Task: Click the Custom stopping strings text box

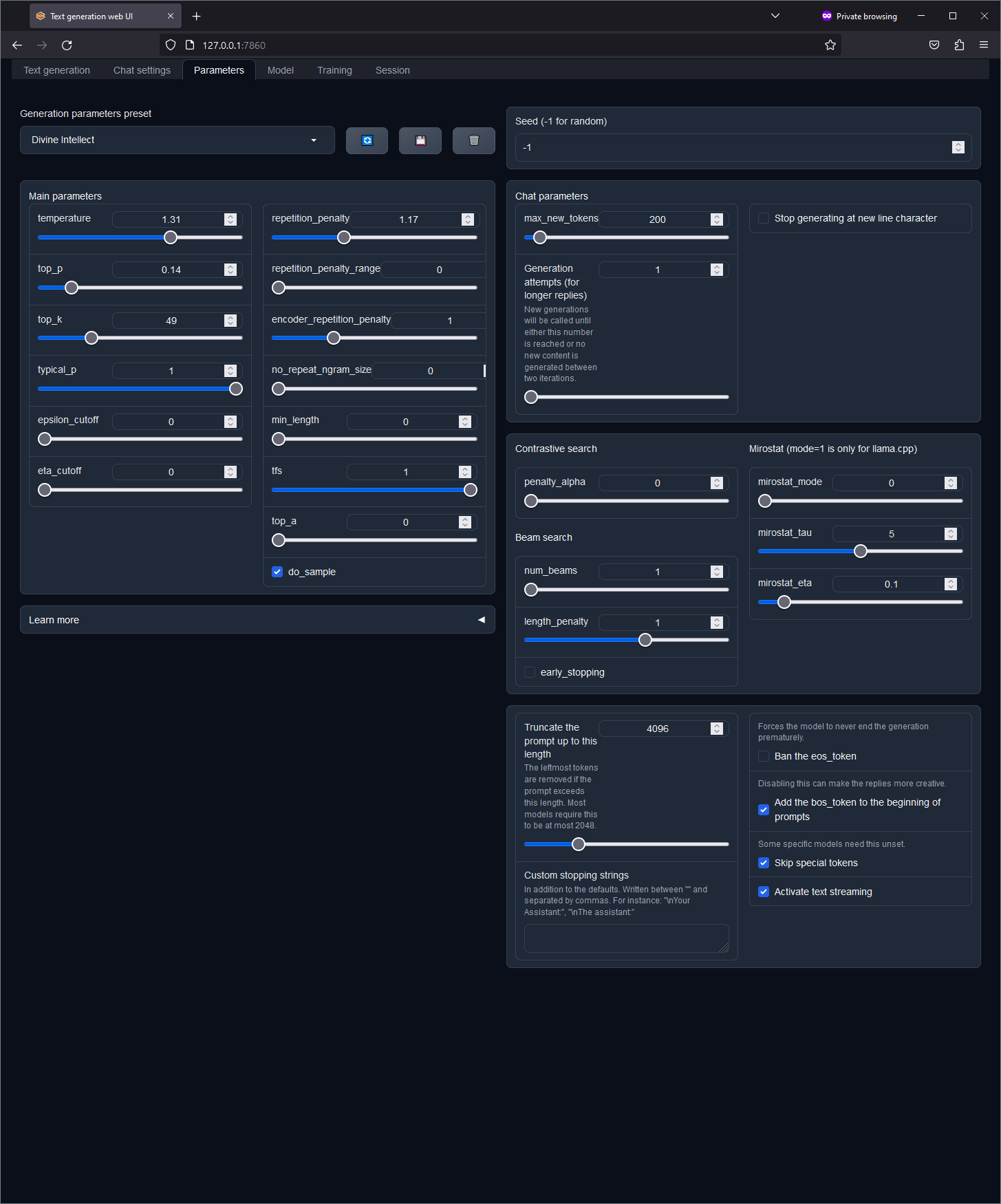Action: point(627,938)
